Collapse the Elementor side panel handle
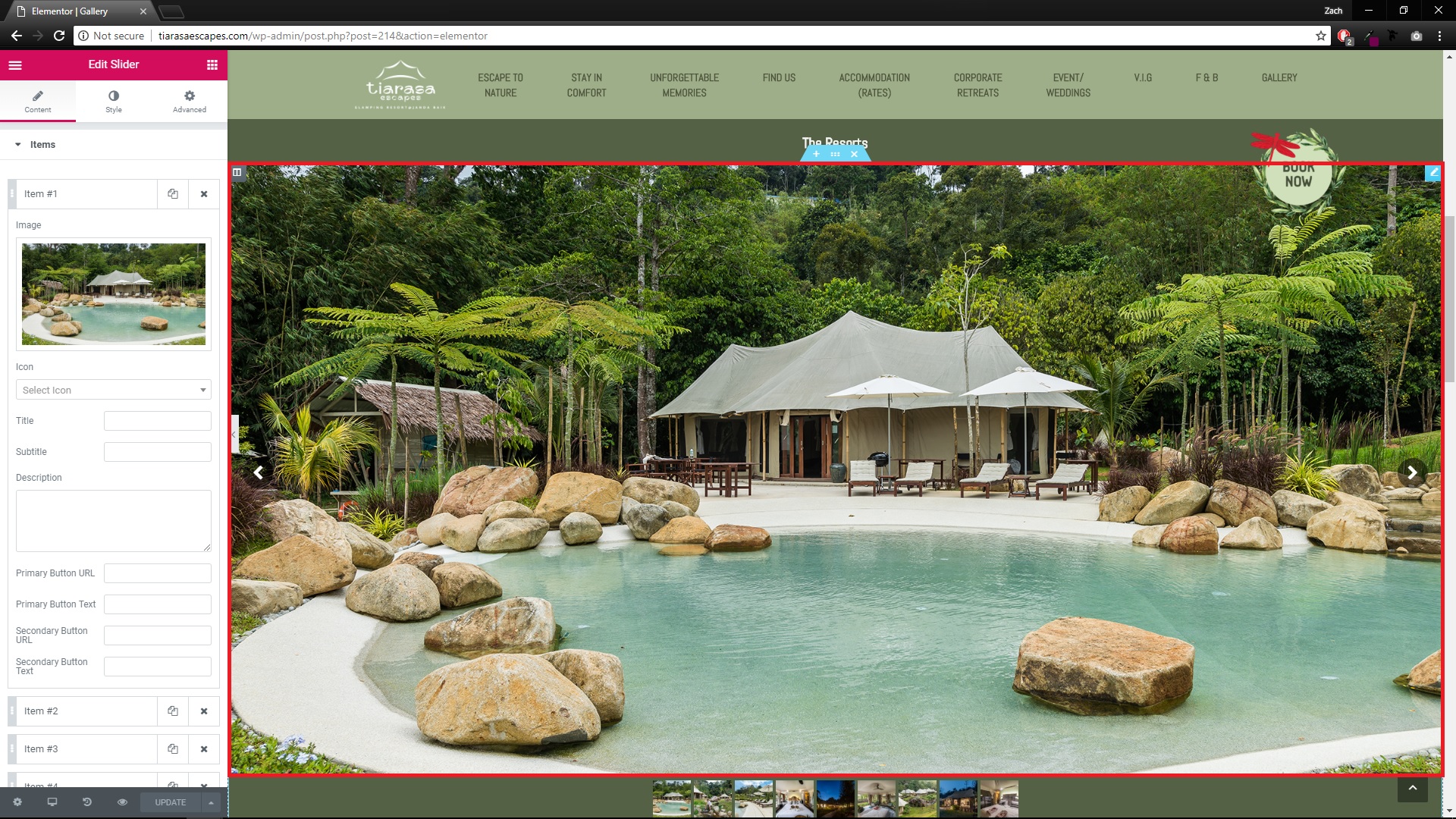Screen dimensions: 1456x819 234,435
